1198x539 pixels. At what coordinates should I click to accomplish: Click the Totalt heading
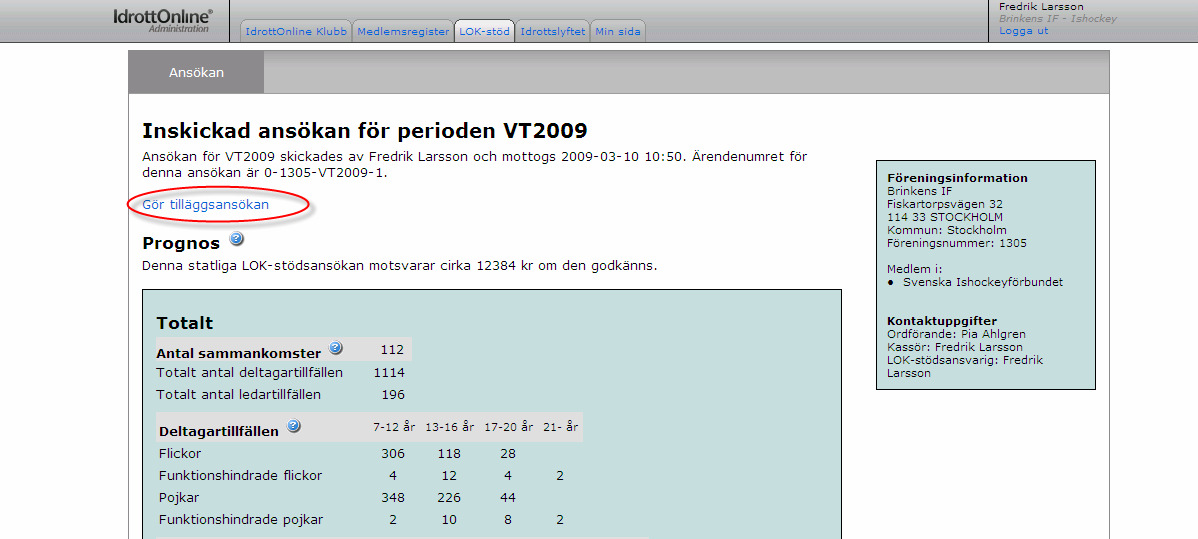click(x=185, y=323)
